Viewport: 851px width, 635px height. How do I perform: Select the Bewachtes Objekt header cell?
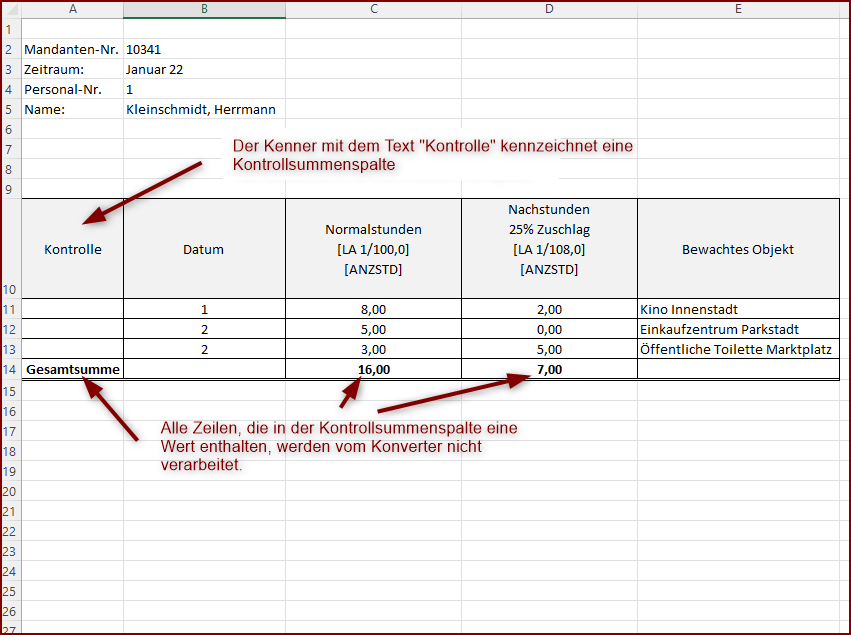[738, 249]
